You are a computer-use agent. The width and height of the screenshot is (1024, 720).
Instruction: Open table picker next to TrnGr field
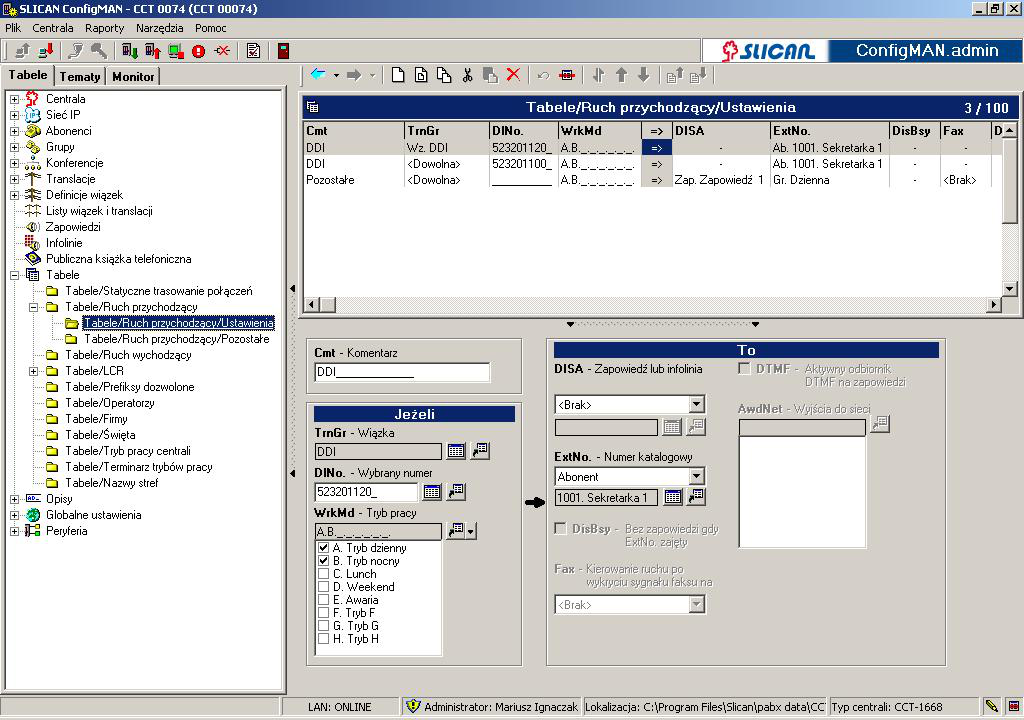coord(456,451)
